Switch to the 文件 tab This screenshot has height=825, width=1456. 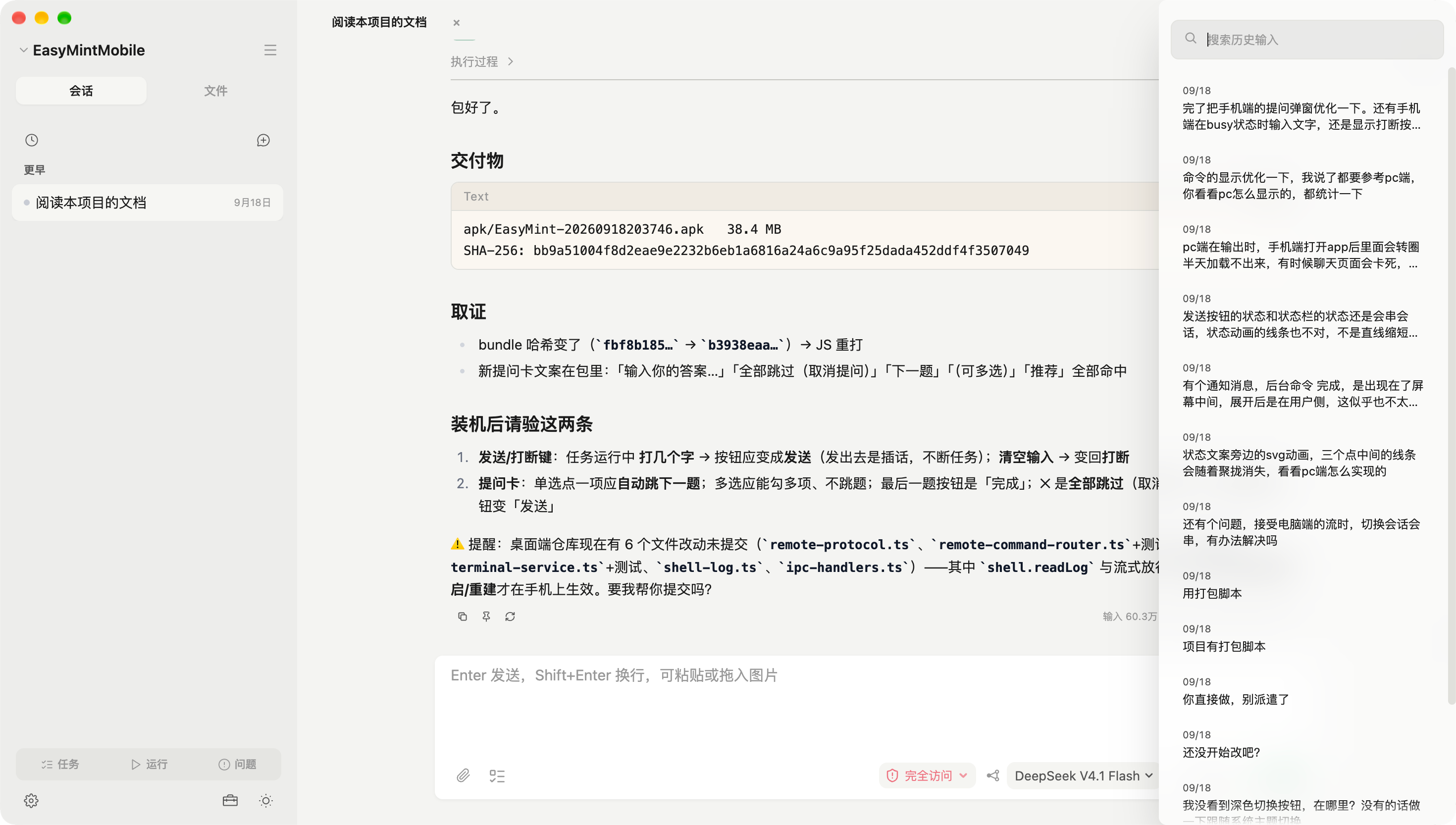pos(215,91)
